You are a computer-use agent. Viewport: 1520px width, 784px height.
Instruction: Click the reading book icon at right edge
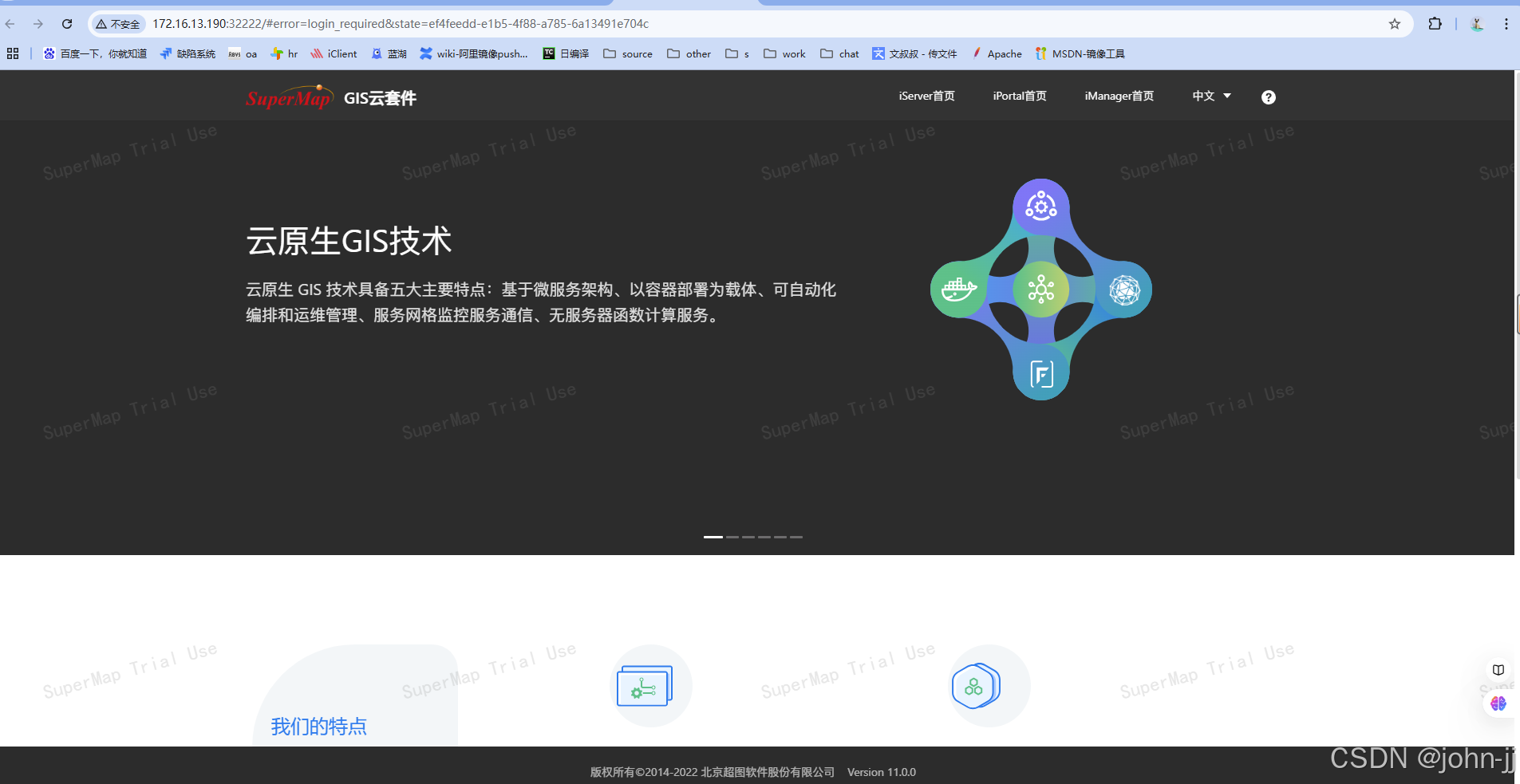[x=1498, y=670]
